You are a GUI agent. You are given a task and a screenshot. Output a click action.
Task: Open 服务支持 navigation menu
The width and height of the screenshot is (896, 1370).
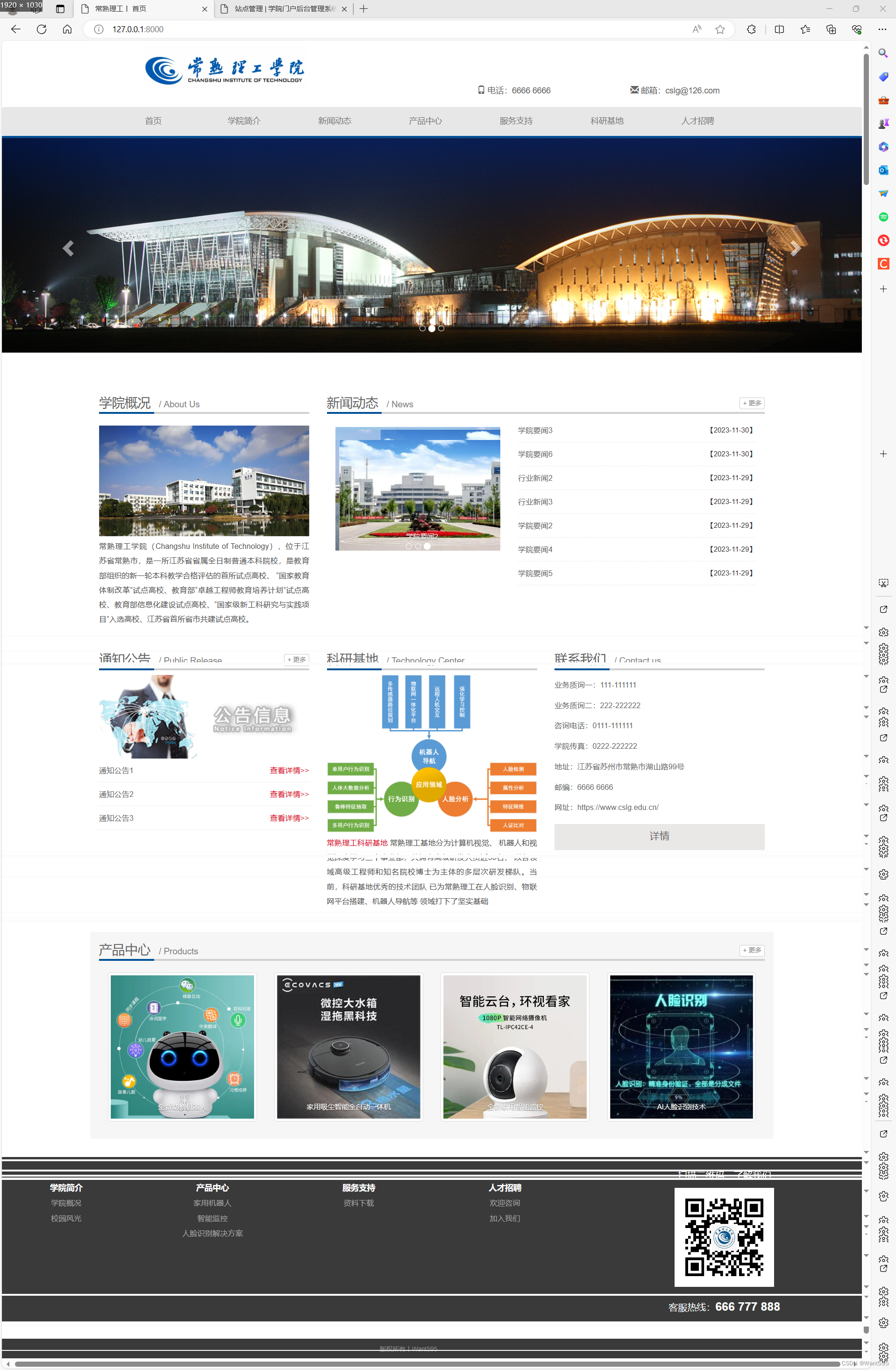coord(516,121)
